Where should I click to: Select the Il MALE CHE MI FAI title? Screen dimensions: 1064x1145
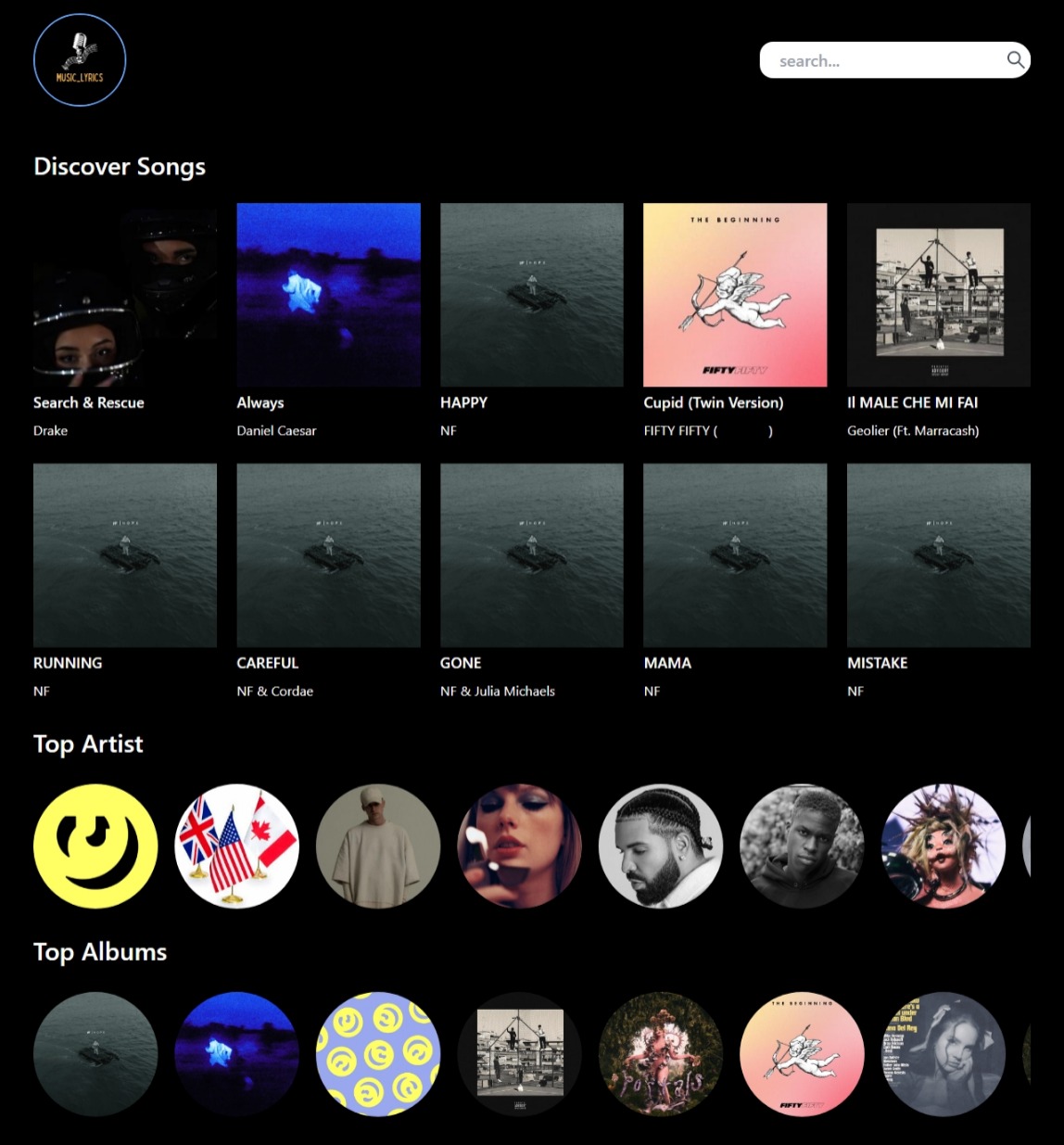click(x=913, y=402)
